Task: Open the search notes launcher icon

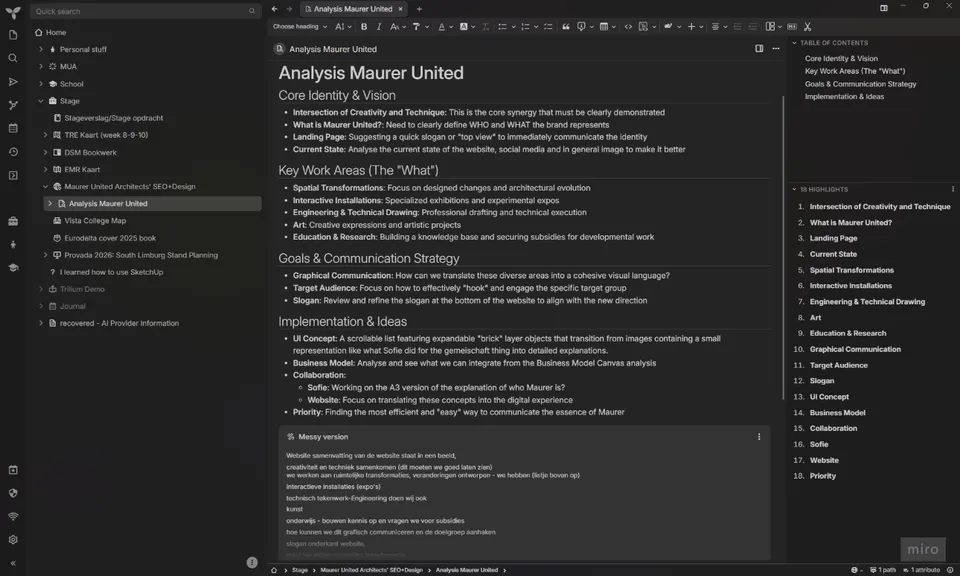Action: coord(13,58)
